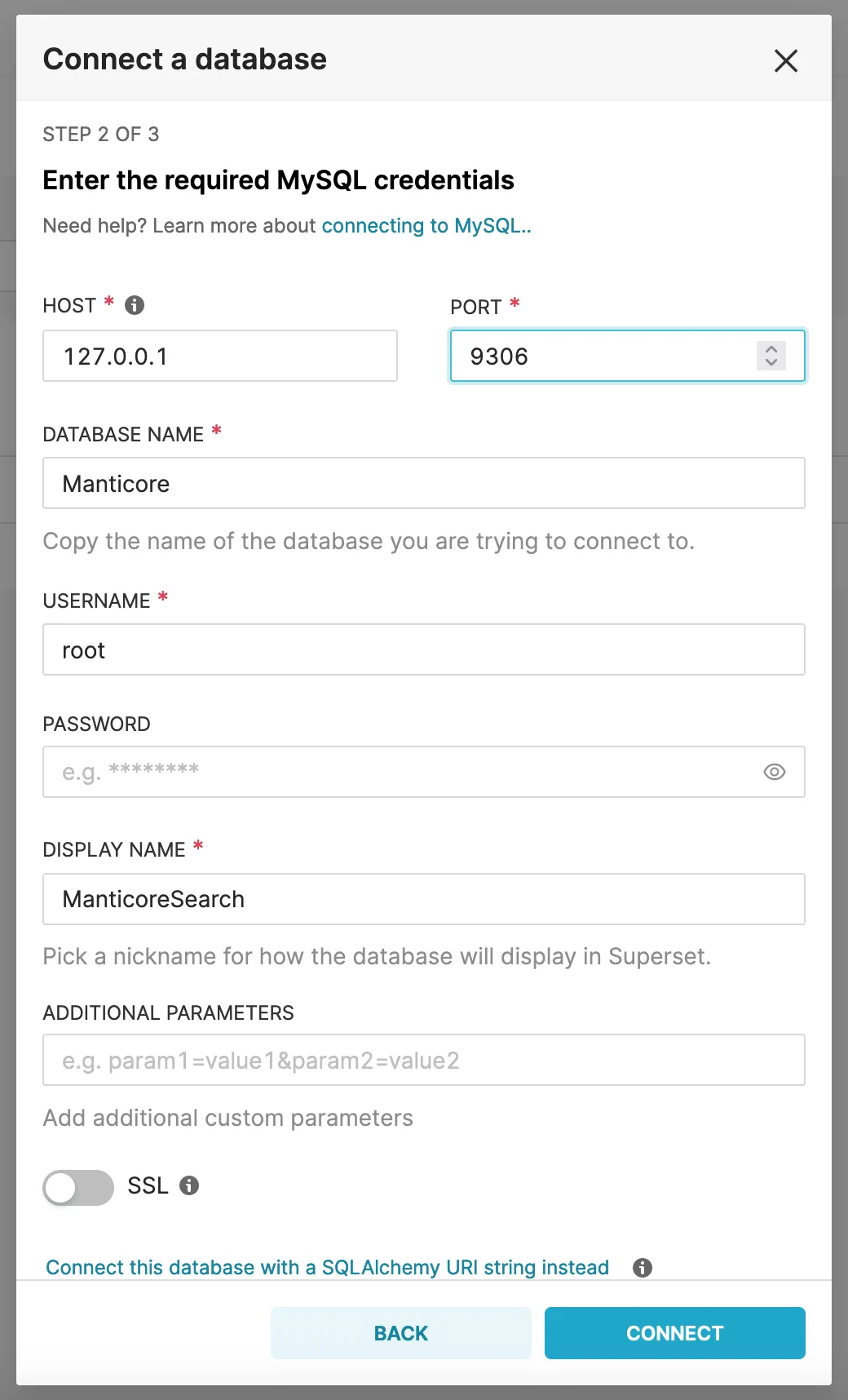Edit the DISPLAY NAME field ManticoreSearch

[x=424, y=899]
